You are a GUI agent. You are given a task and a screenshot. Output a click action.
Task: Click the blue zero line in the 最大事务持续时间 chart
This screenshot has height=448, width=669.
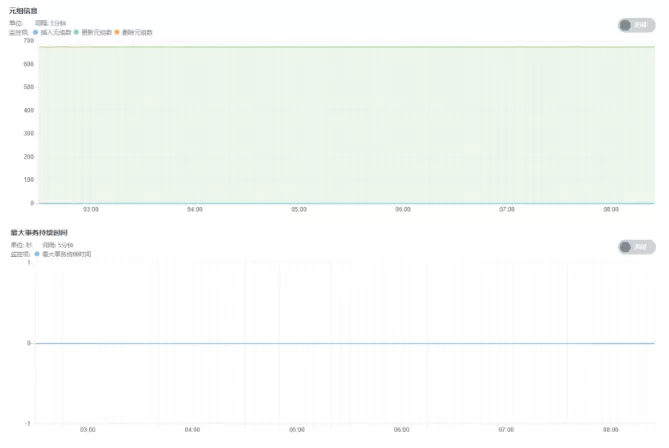(x=340, y=343)
